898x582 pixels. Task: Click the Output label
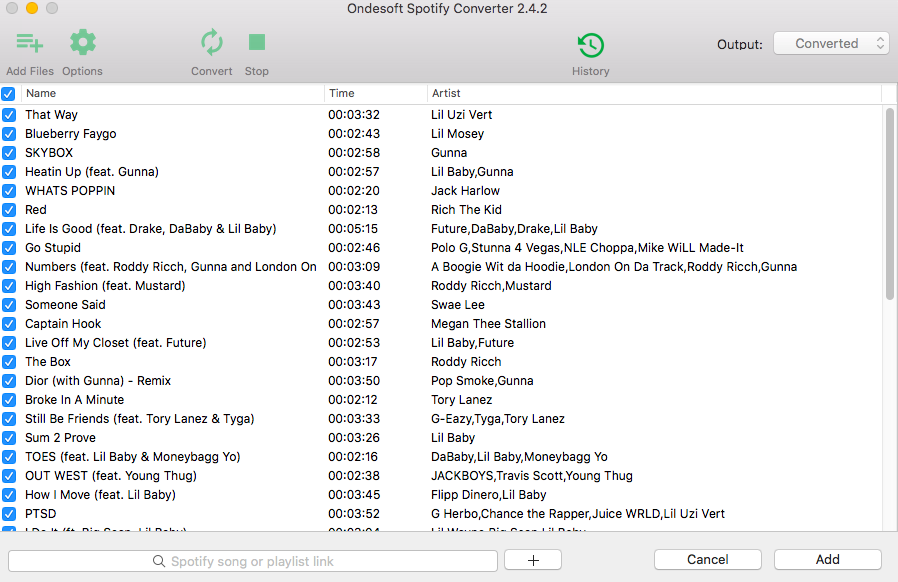[739, 44]
